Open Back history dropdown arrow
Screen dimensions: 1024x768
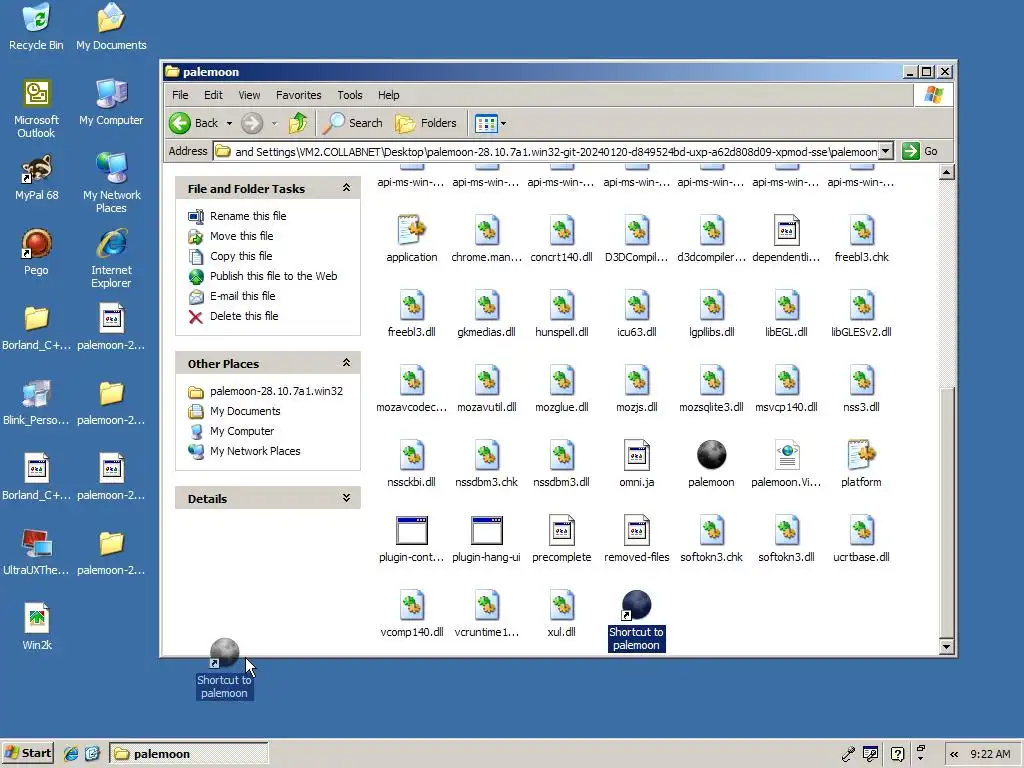click(x=229, y=123)
